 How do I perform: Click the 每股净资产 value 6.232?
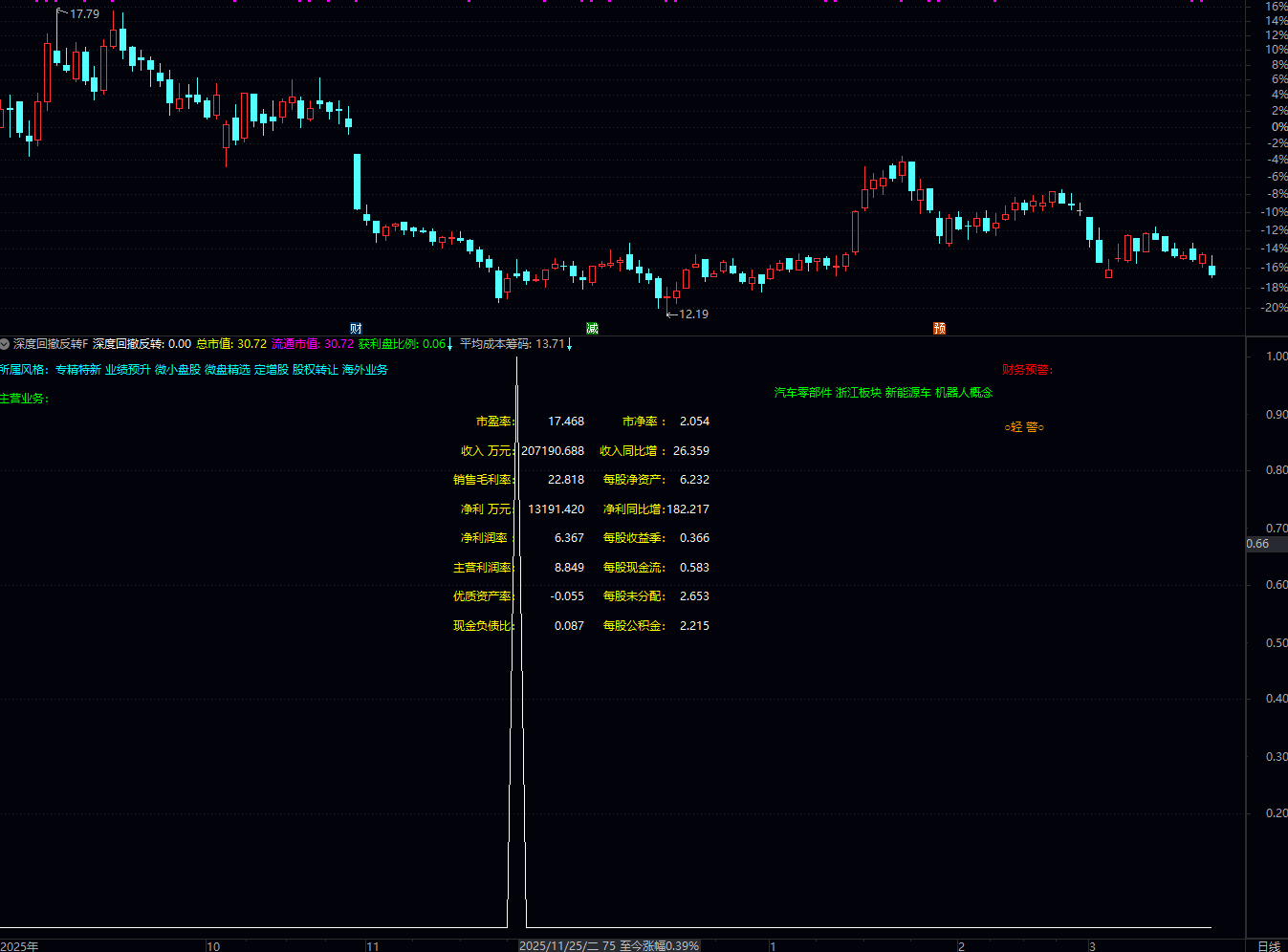694,480
